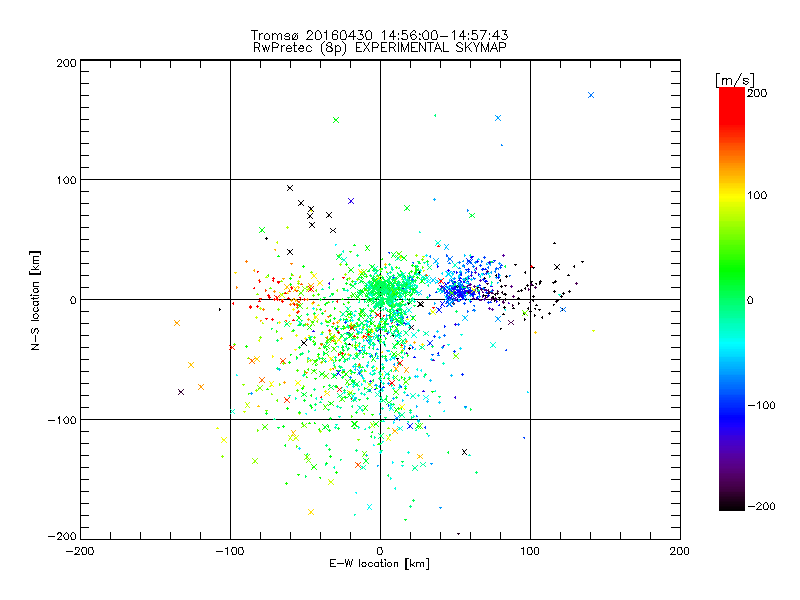The image size is (800, 600).
Task: Click the colorbar label "0" beside green
Action: (x=750, y=300)
